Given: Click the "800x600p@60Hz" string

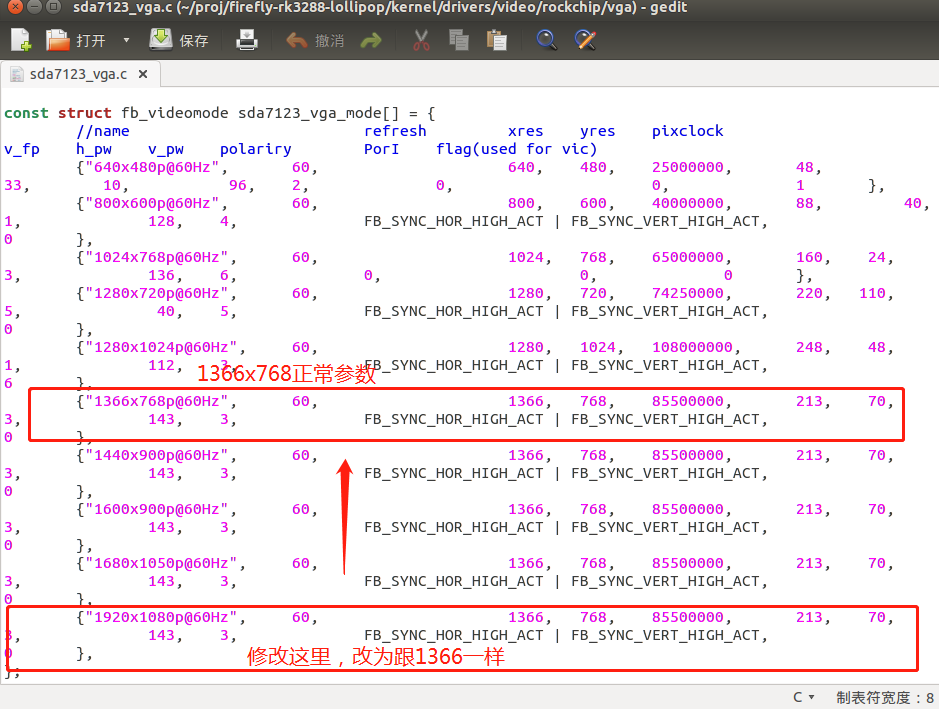Looking at the screenshot, I should (x=152, y=203).
